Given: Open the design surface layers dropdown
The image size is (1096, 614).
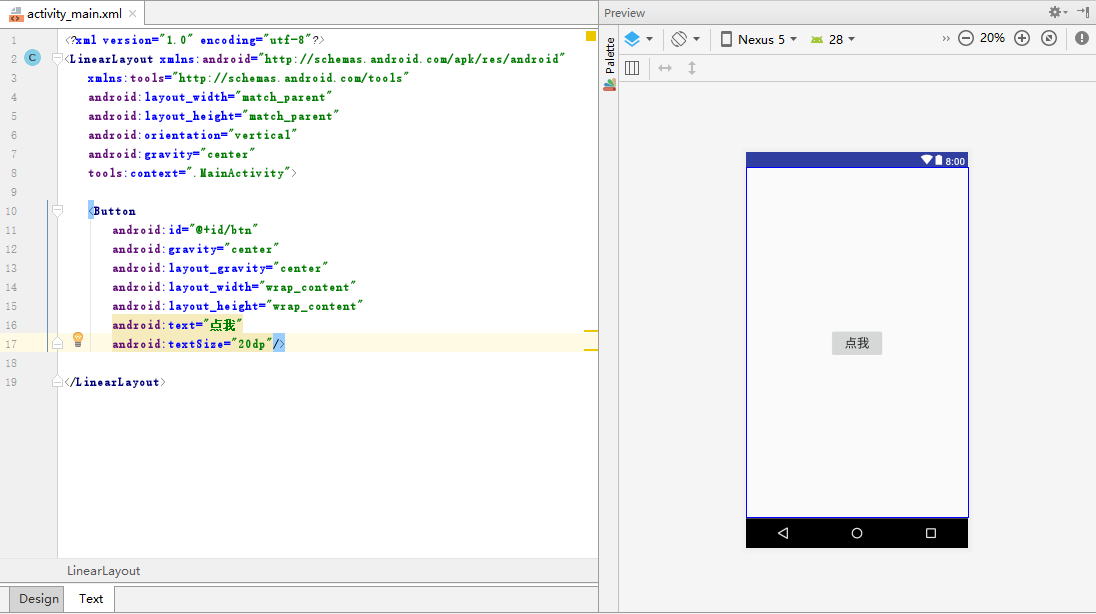Looking at the screenshot, I should pyautogui.click(x=638, y=39).
